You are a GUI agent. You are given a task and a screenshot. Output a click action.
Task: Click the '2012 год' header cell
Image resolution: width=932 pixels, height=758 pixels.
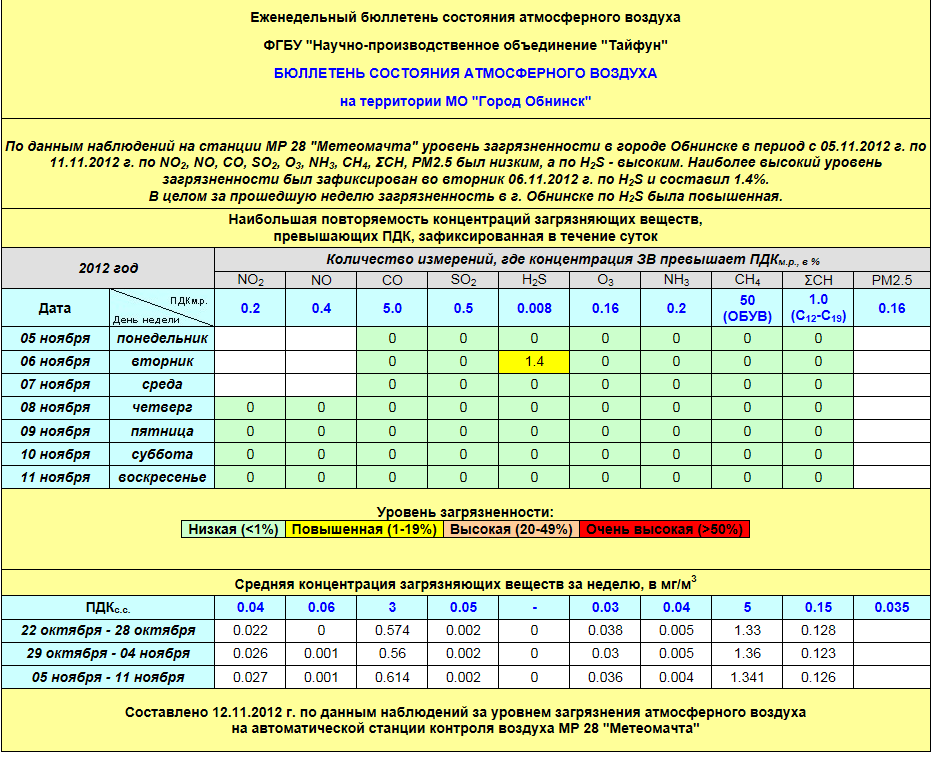108,268
